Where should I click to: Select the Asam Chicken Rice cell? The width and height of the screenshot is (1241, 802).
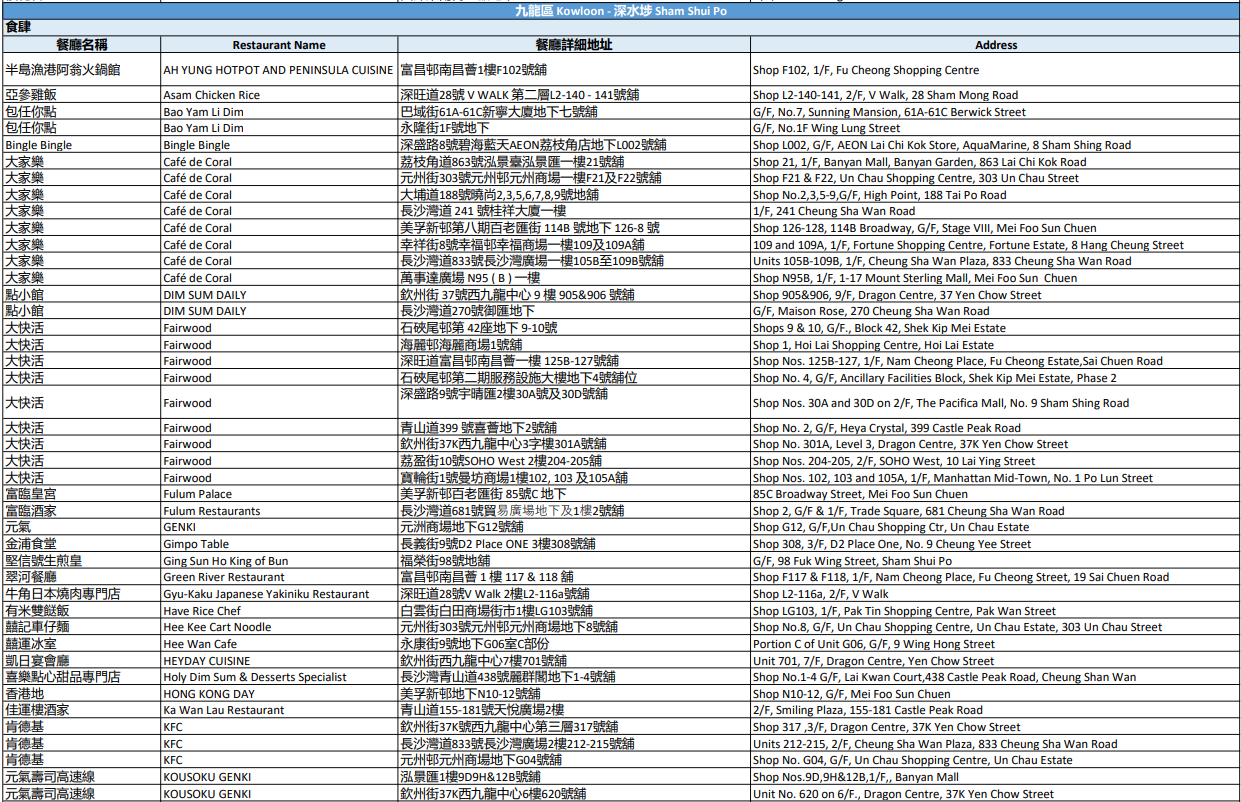click(279, 95)
